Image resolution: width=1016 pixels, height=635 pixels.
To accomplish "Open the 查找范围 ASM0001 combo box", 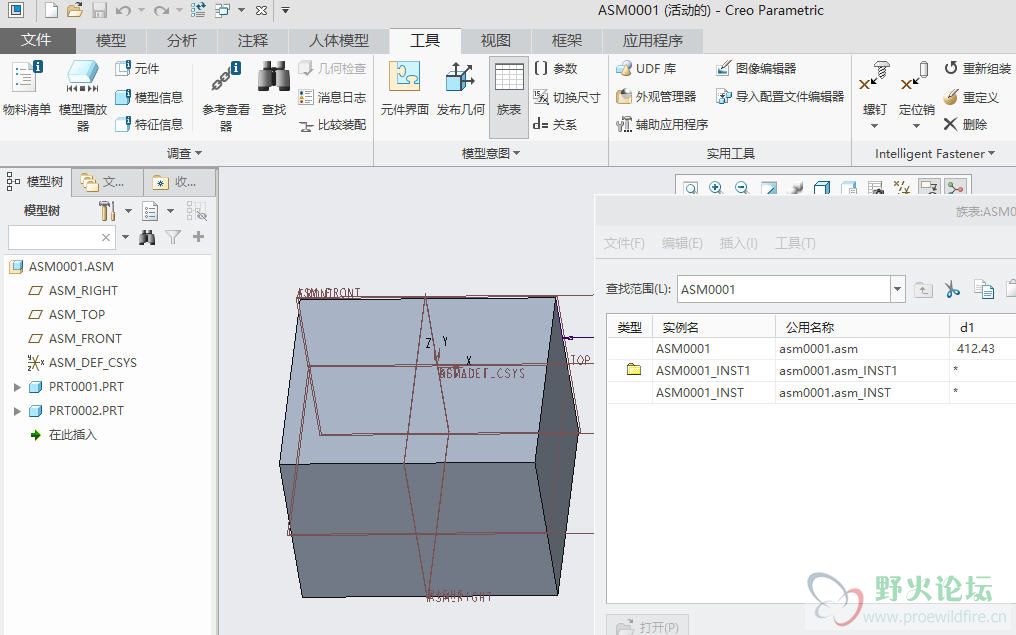I will click(791, 289).
